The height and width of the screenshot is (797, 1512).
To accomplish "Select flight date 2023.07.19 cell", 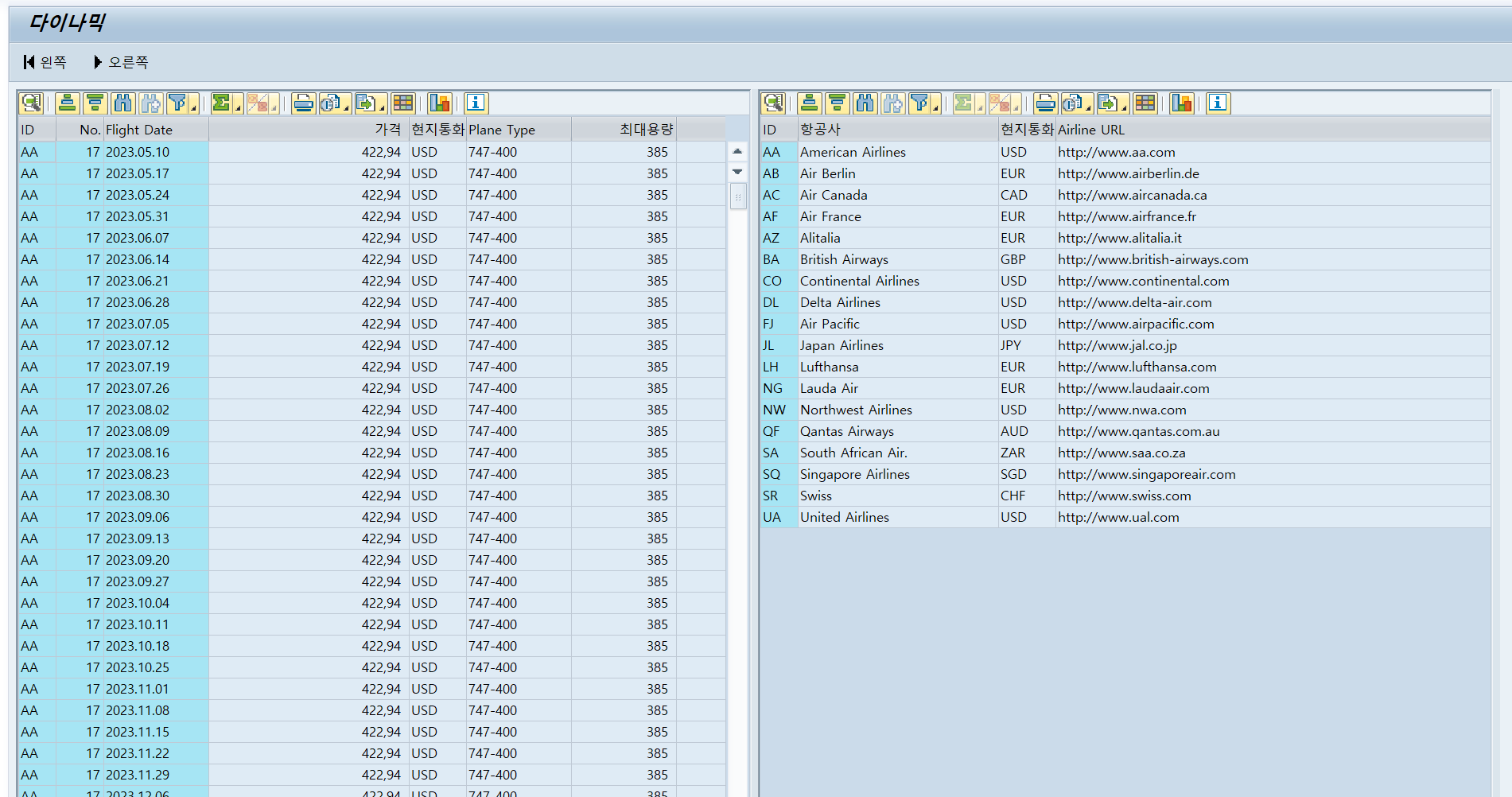I will pos(156,367).
